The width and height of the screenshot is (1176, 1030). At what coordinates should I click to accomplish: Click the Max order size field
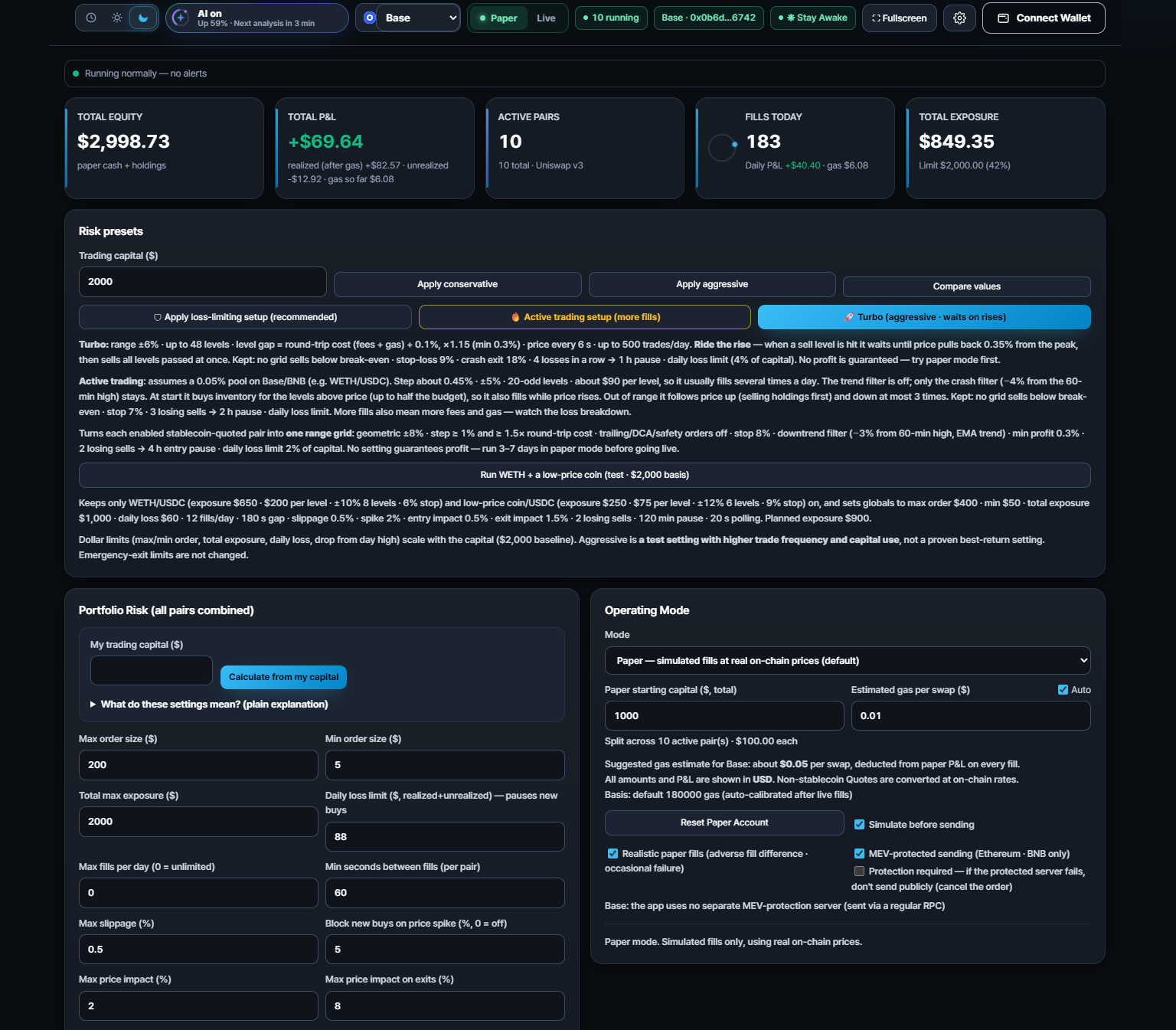coord(198,765)
